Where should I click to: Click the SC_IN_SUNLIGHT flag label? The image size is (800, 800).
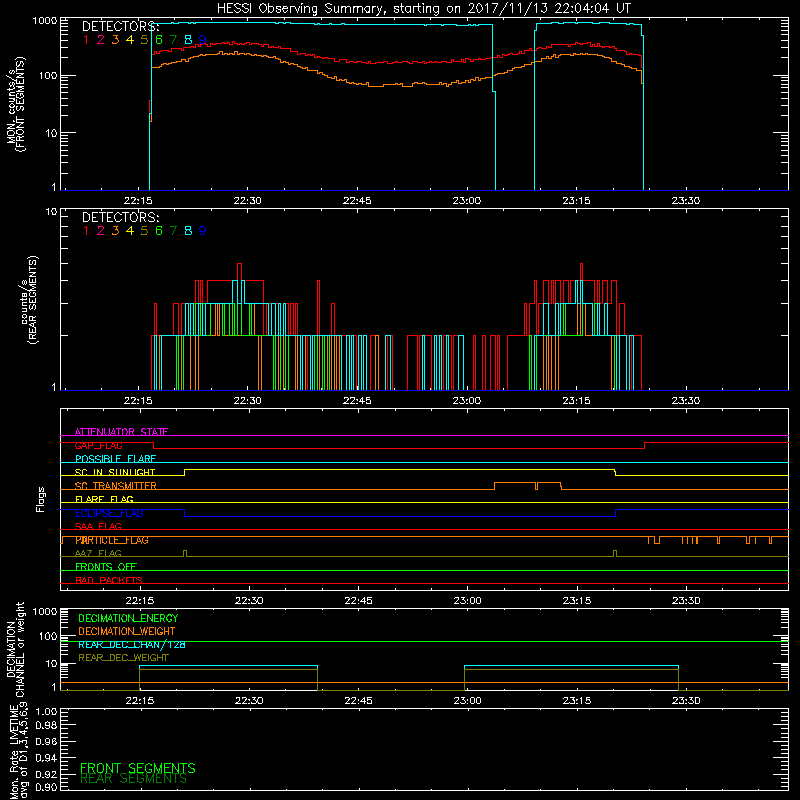click(x=115, y=472)
